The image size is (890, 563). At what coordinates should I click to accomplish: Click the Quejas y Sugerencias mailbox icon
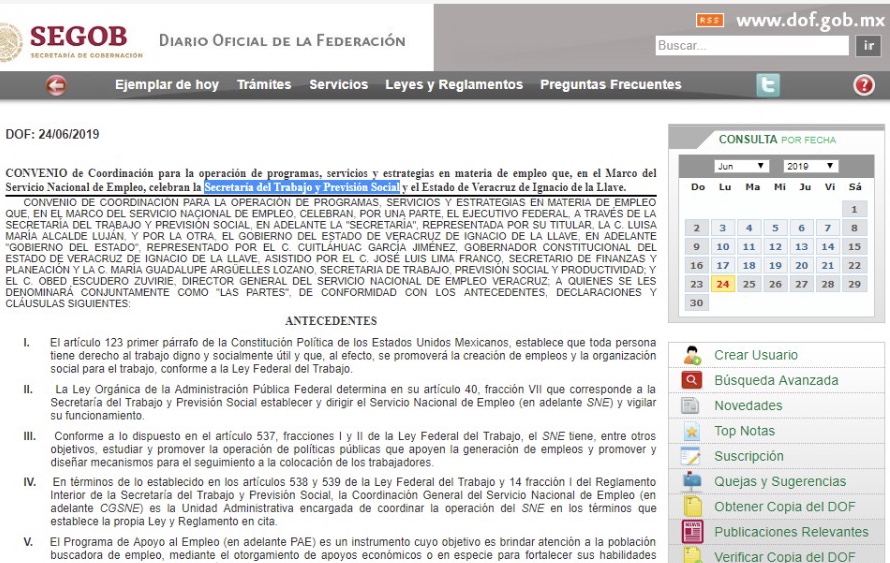[692, 481]
